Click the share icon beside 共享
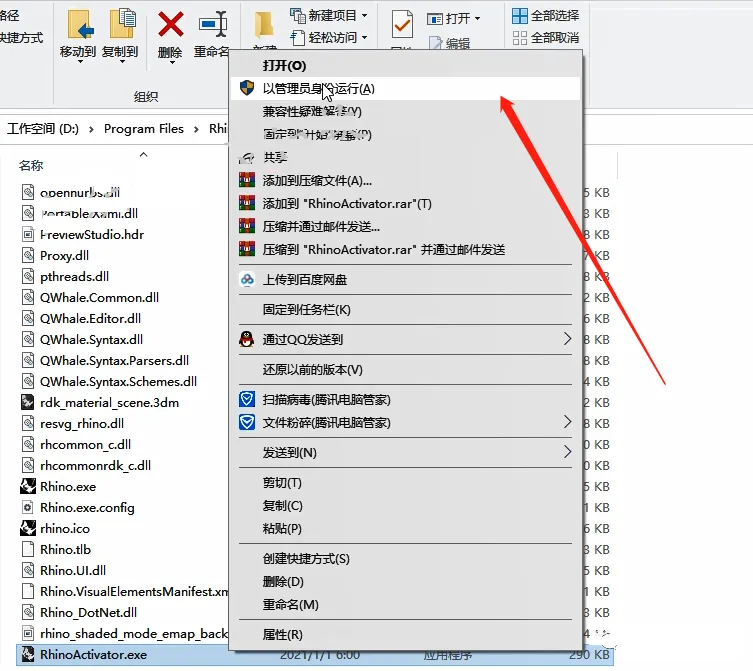The height and width of the screenshot is (671, 753). pos(247,157)
